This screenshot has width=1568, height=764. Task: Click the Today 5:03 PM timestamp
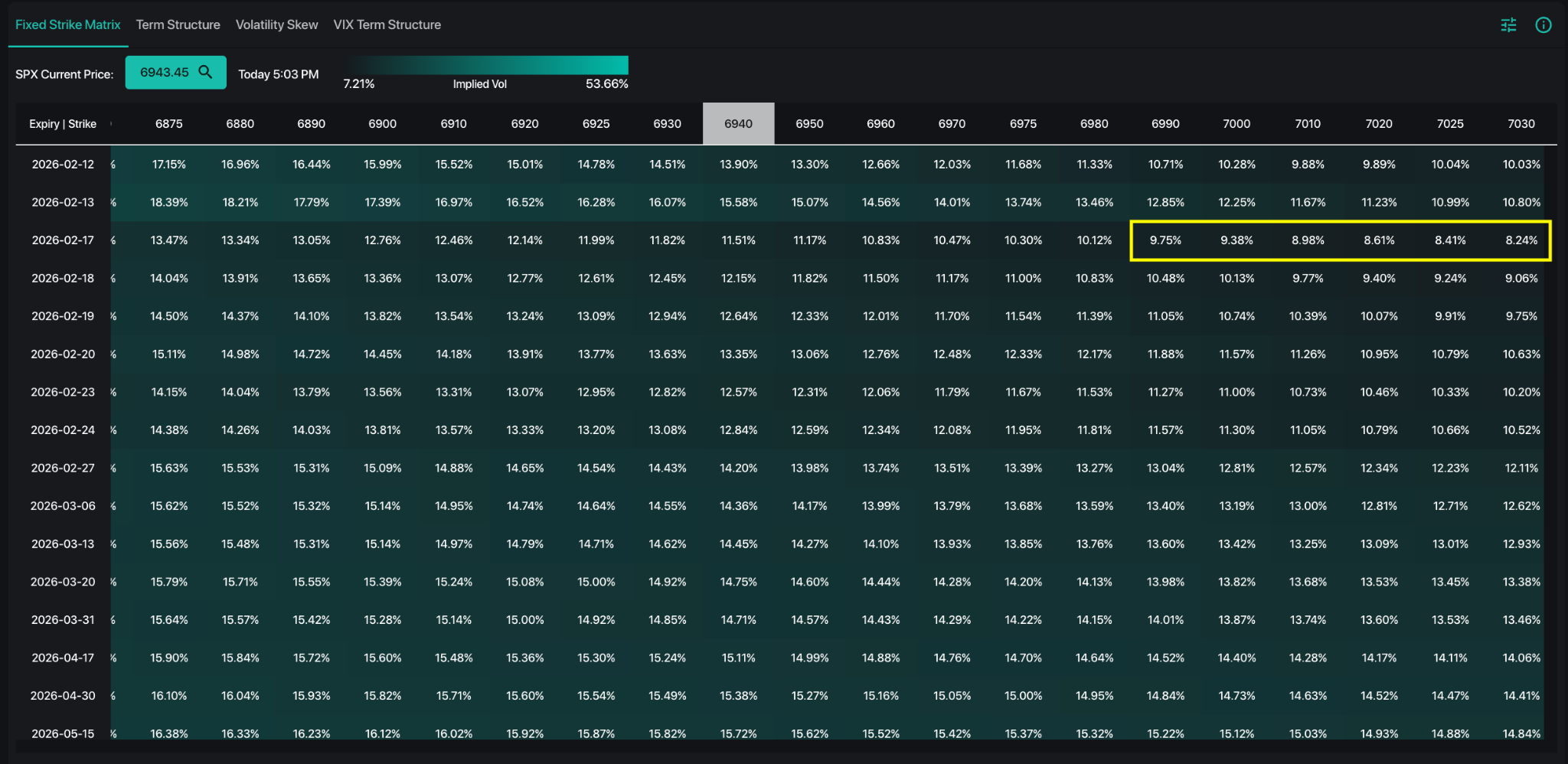click(x=279, y=74)
